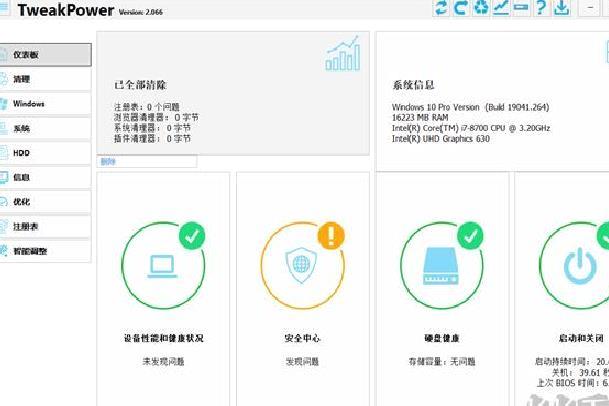
Task: Click the download arrow toolbar icon
Action: (x=562, y=7)
